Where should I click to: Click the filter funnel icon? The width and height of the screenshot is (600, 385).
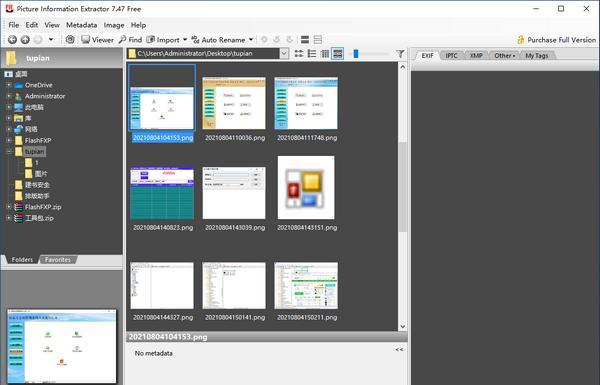click(400, 54)
